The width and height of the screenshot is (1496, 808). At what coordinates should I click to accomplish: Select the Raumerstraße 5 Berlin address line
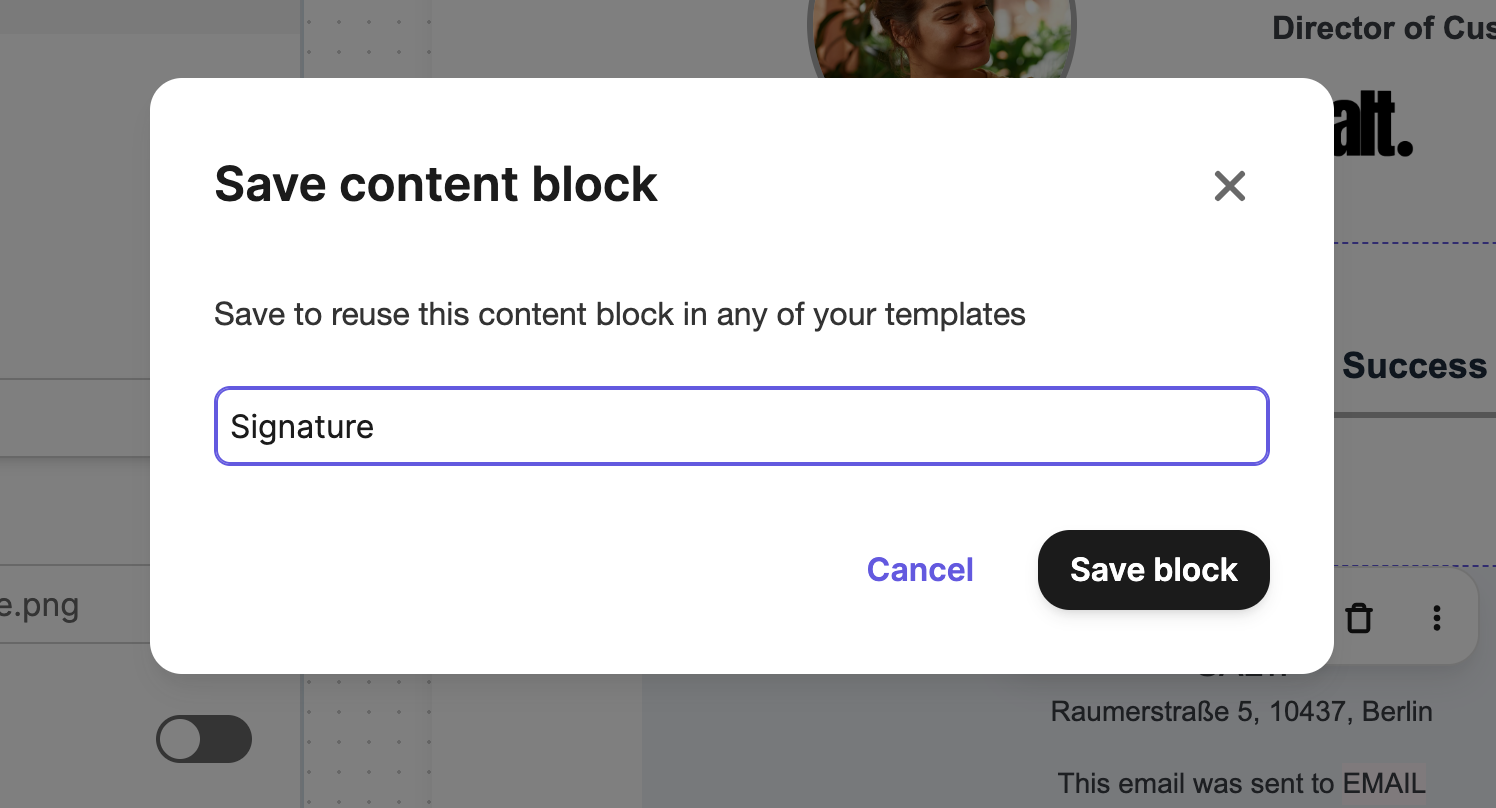[x=1241, y=712]
